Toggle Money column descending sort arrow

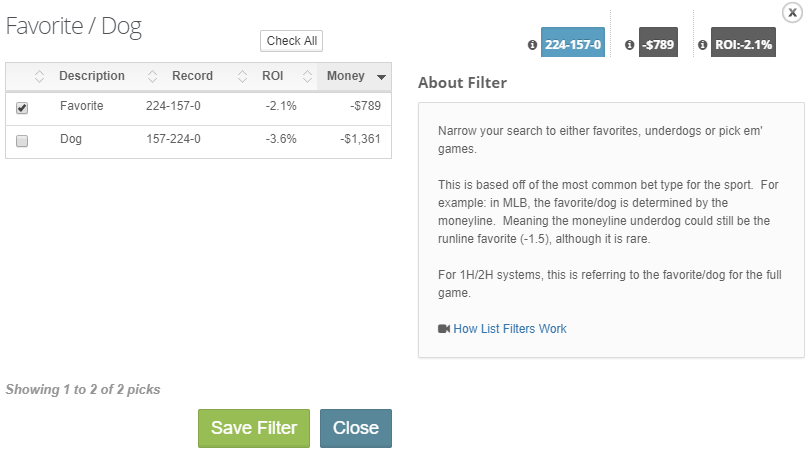(x=381, y=77)
